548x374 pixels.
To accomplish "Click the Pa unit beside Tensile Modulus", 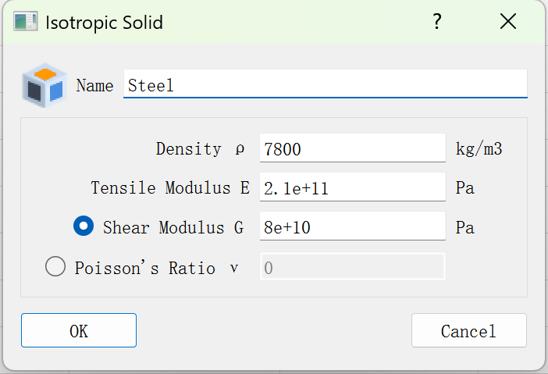I will pos(465,188).
